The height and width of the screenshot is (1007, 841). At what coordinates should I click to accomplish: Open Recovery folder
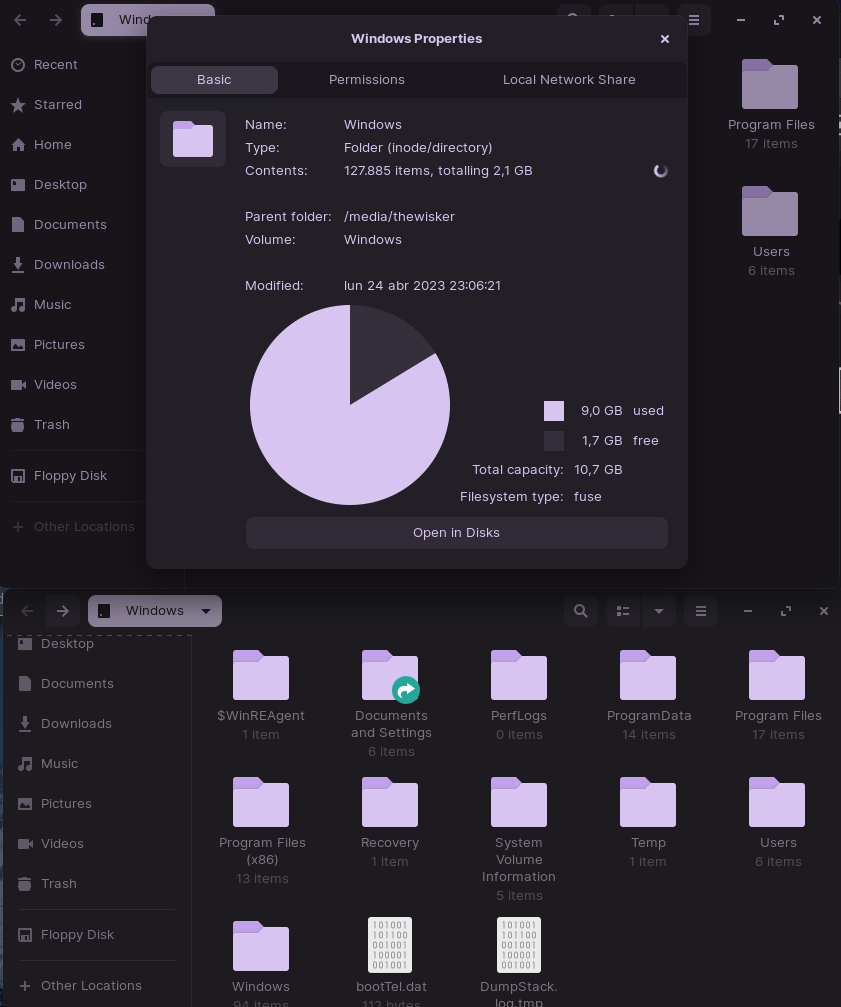click(x=390, y=823)
